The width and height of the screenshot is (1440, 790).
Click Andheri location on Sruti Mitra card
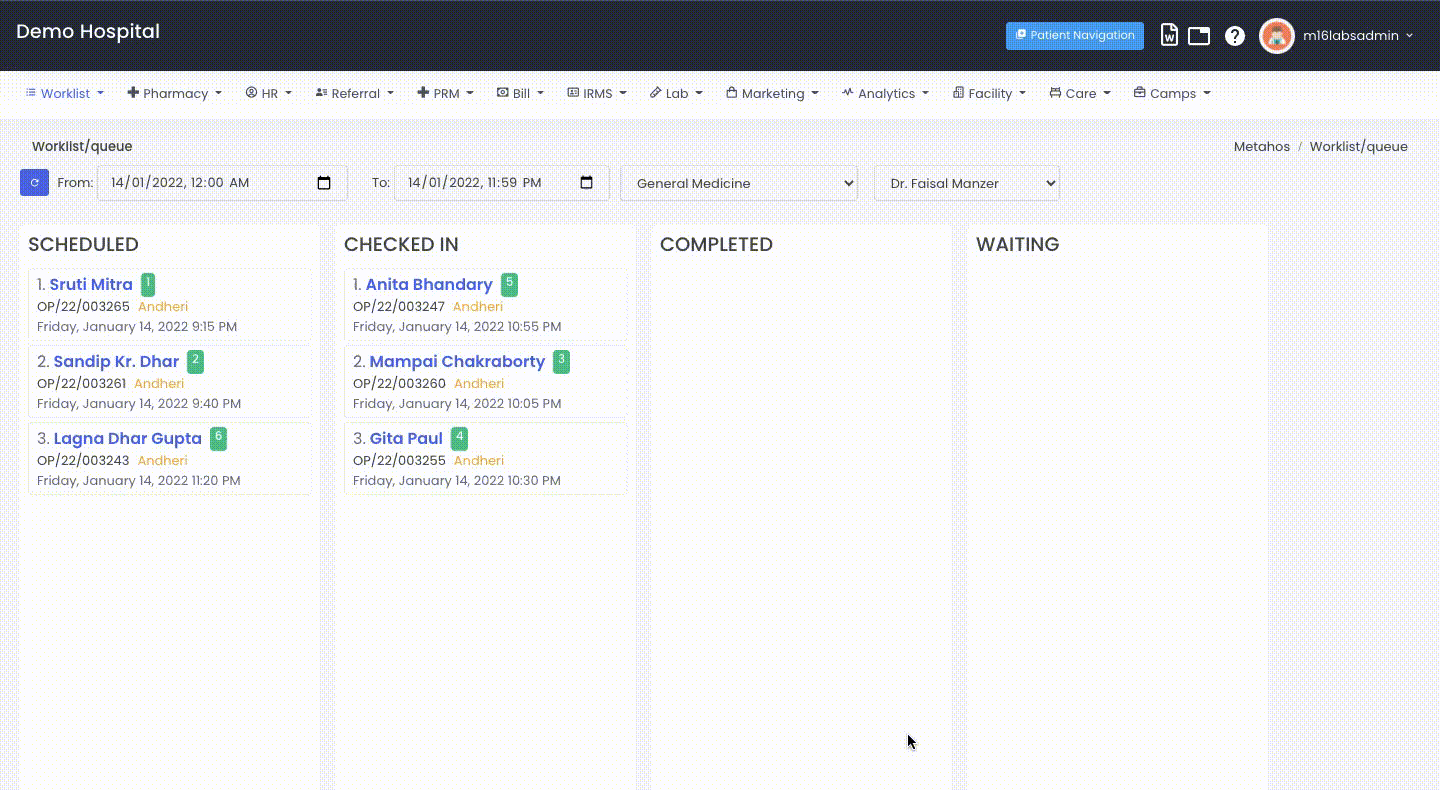(163, 307)
